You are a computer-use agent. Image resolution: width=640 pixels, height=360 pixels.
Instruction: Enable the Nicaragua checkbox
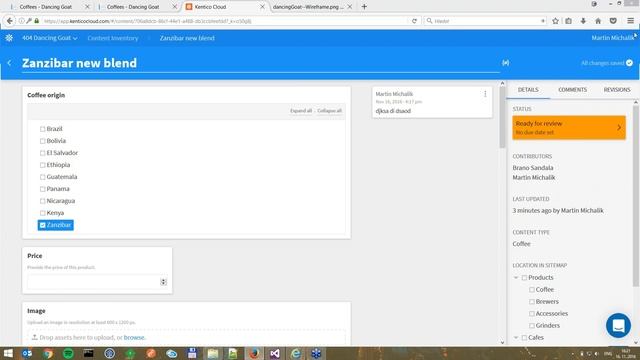(x=42, y=201)
